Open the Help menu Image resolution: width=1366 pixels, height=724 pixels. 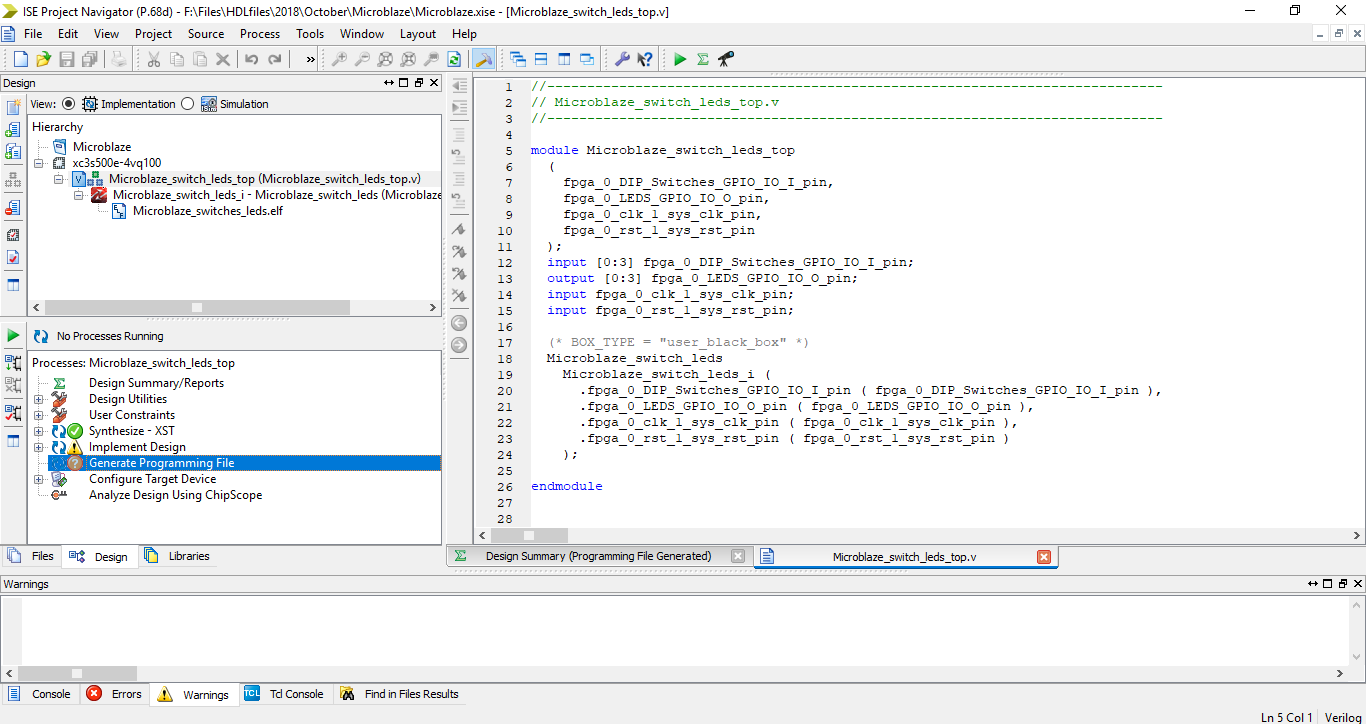[465, 34]
